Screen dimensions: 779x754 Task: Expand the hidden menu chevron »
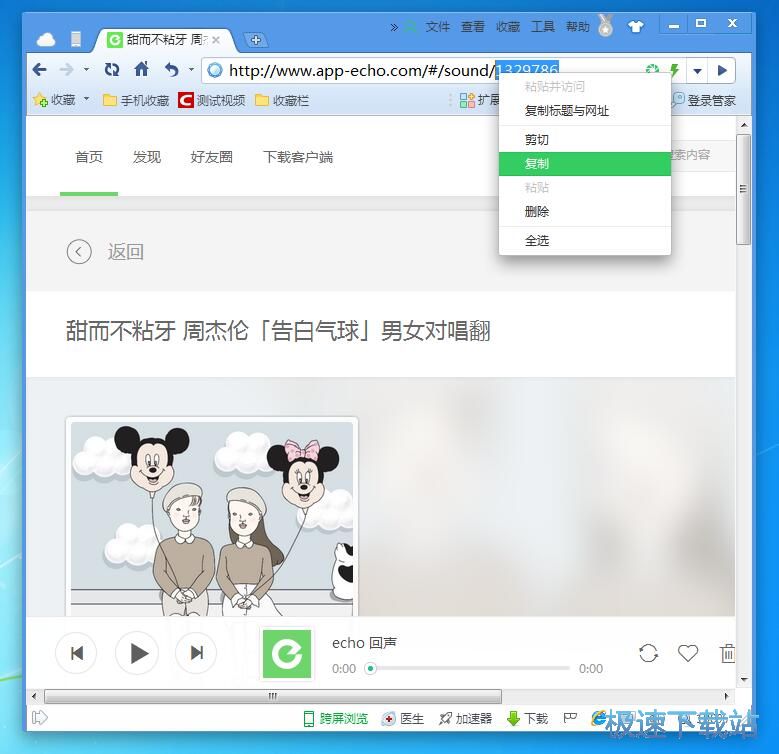coord(394,27)
